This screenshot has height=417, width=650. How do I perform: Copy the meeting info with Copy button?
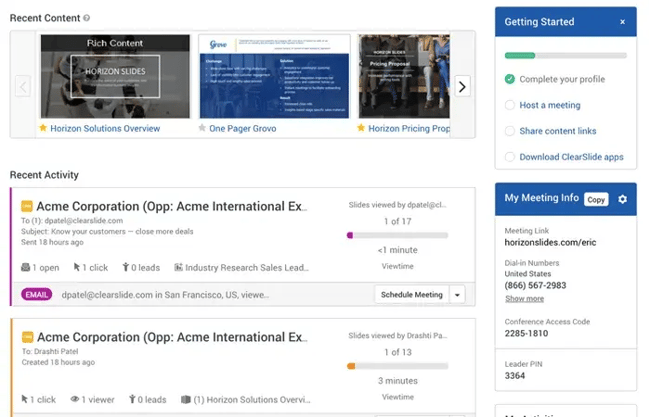click(x=595, y=199)
